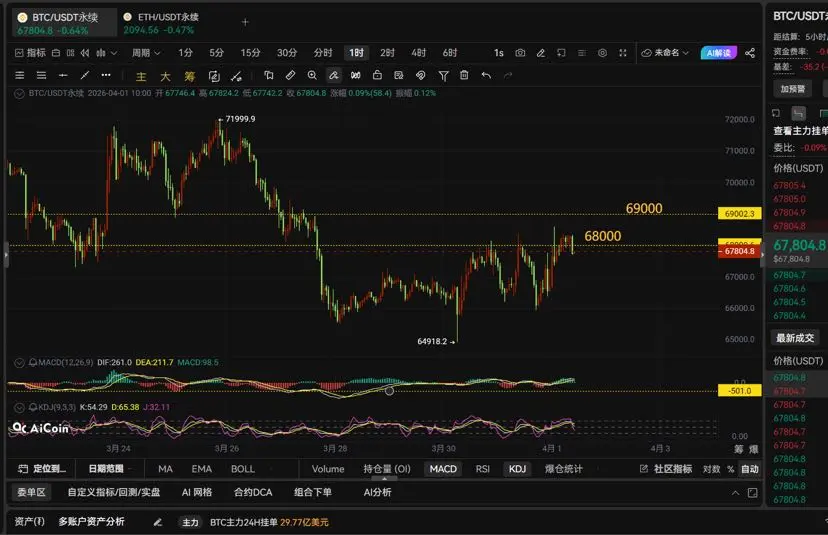Click 定位到 locate button
Screen dimensions: 828x535
(42, 469)
